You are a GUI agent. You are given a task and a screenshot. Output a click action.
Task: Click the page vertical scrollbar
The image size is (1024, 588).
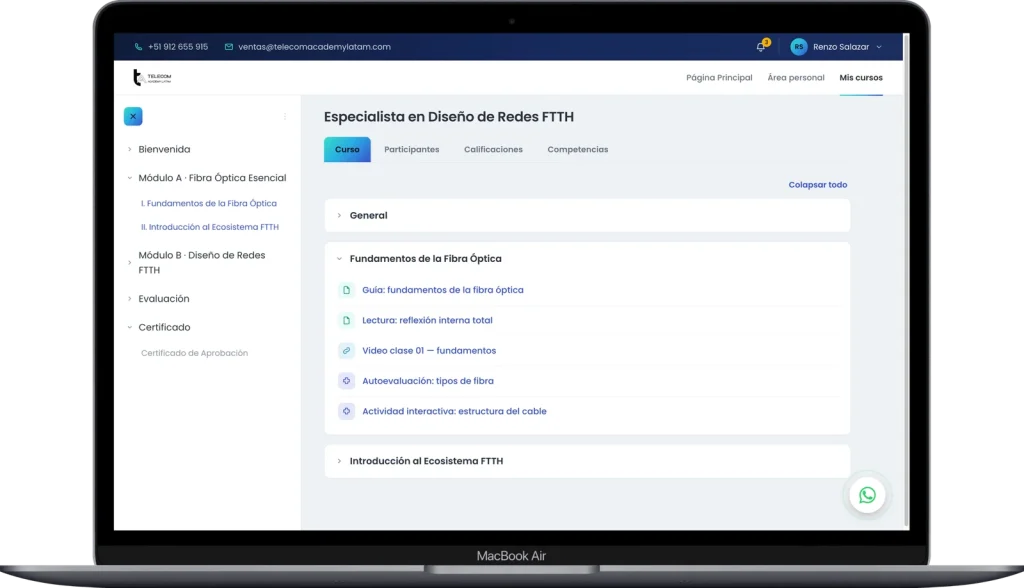[x=906, y=281]
